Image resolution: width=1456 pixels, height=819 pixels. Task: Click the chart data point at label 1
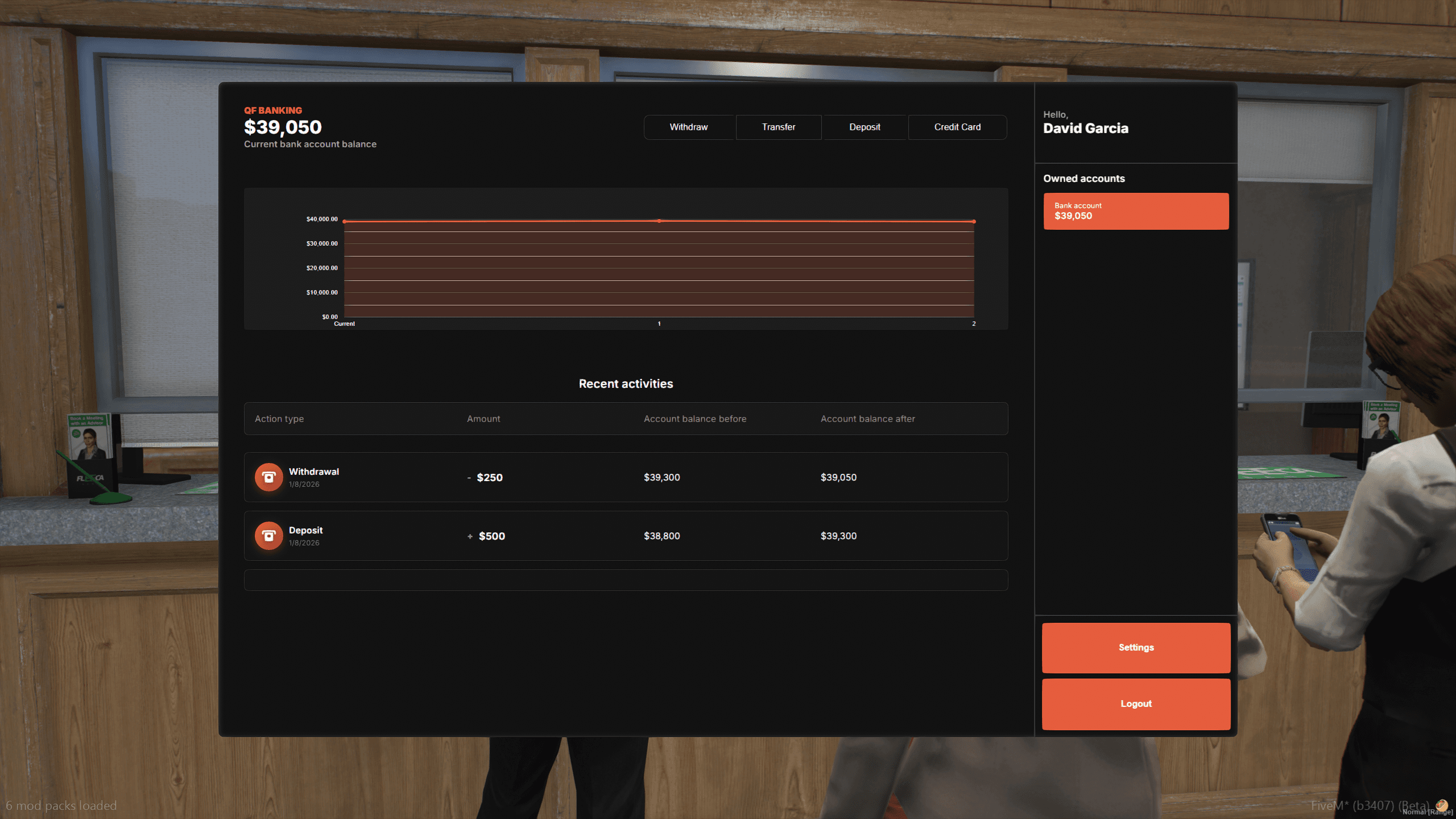[659, 221]
